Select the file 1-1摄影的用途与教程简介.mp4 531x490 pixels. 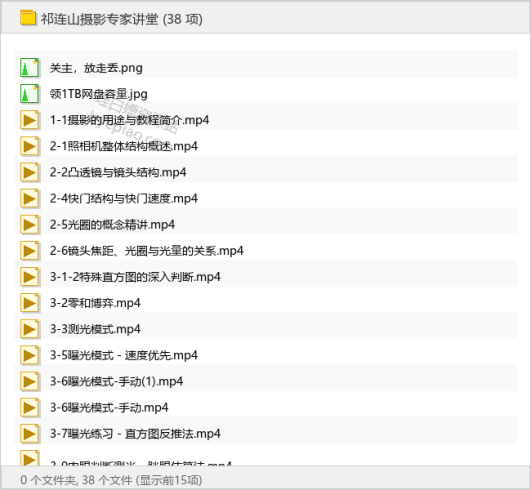(129, 120)
